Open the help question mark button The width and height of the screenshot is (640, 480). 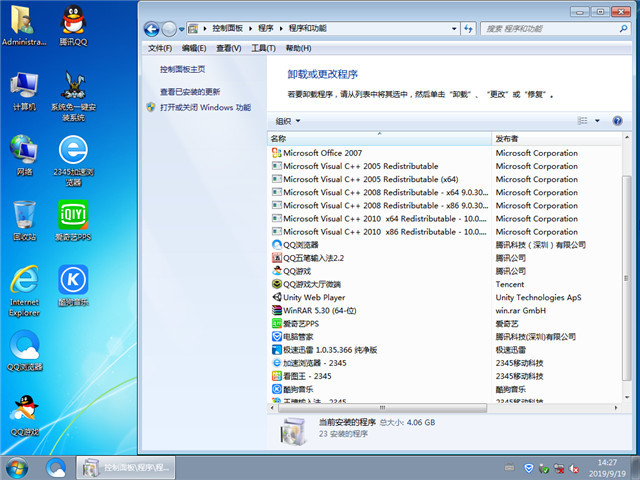(617, 121)
